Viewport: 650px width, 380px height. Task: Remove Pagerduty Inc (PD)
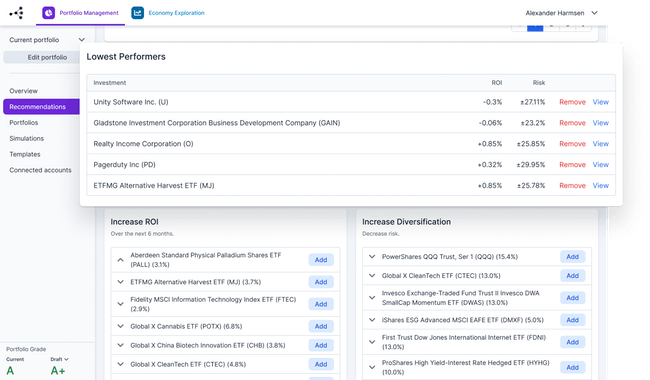click(x=572, y=165)
